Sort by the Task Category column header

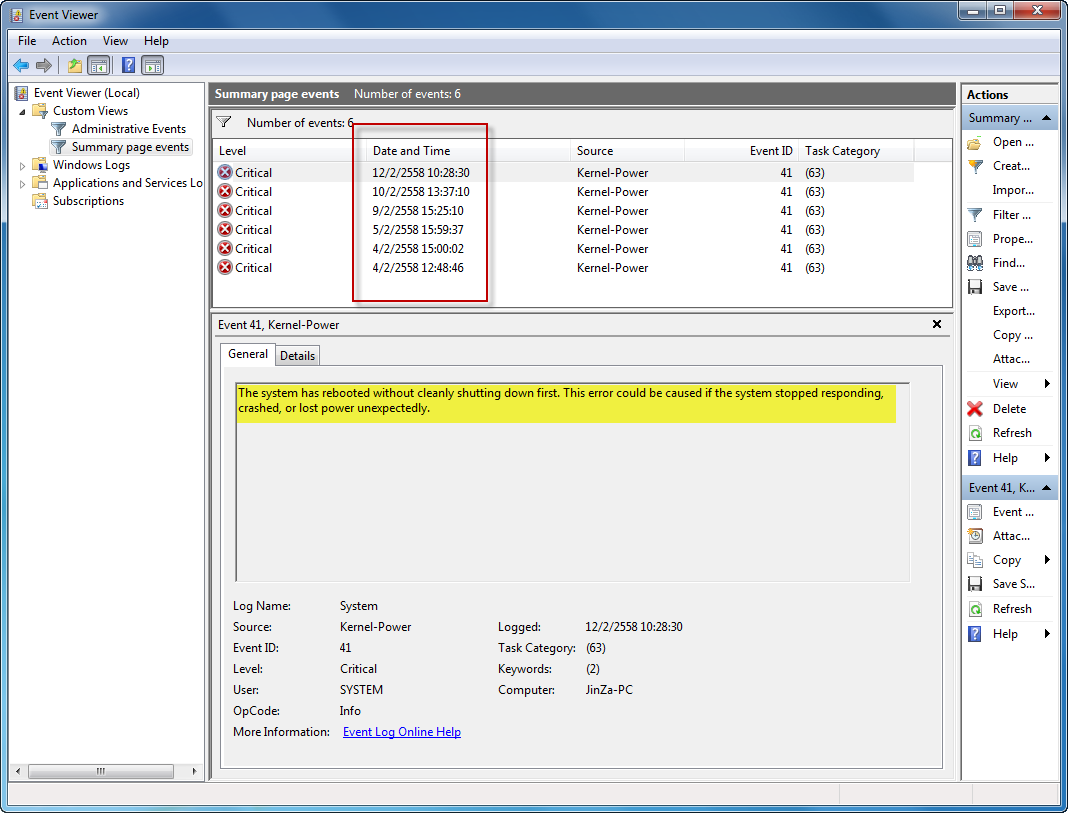click(x=856, y=151)
